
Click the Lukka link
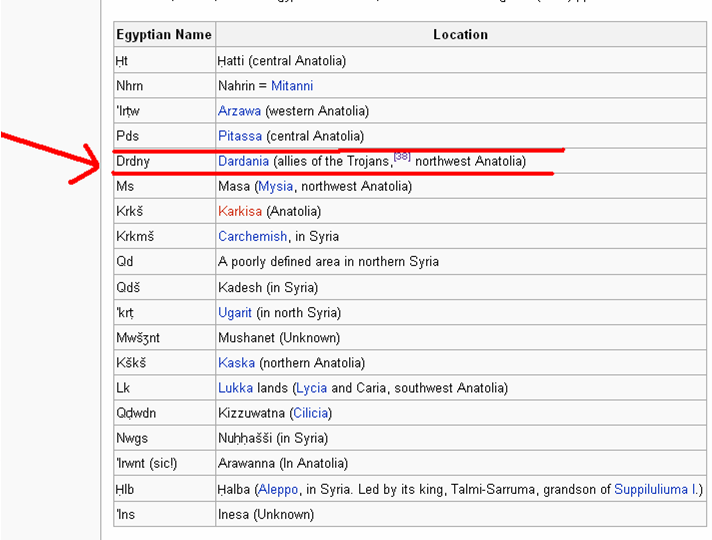[235, 388]
